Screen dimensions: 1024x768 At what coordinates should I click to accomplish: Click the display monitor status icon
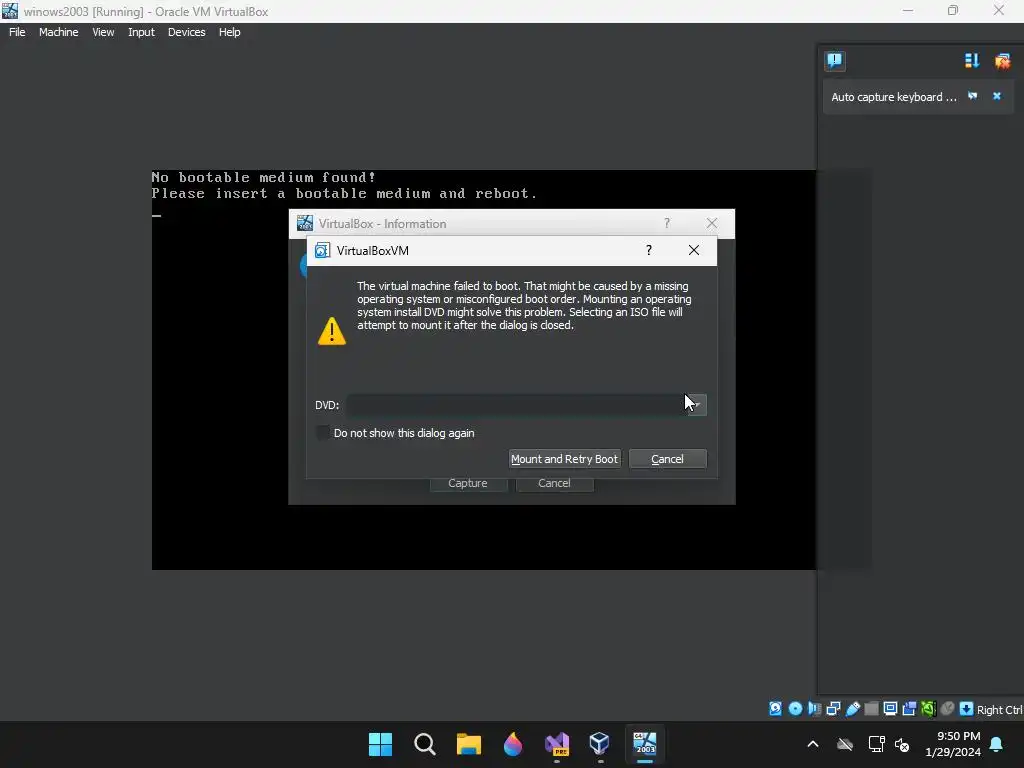pyautogui.click(x=890, y=709)
